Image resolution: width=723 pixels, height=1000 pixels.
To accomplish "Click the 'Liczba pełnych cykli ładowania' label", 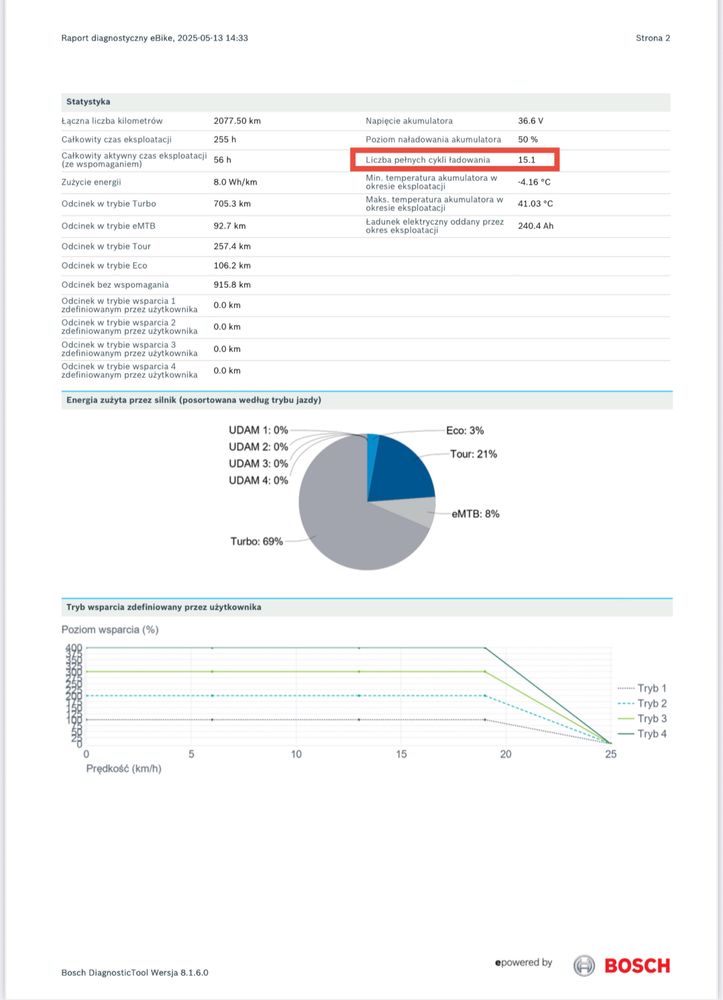I will (428, 160).
